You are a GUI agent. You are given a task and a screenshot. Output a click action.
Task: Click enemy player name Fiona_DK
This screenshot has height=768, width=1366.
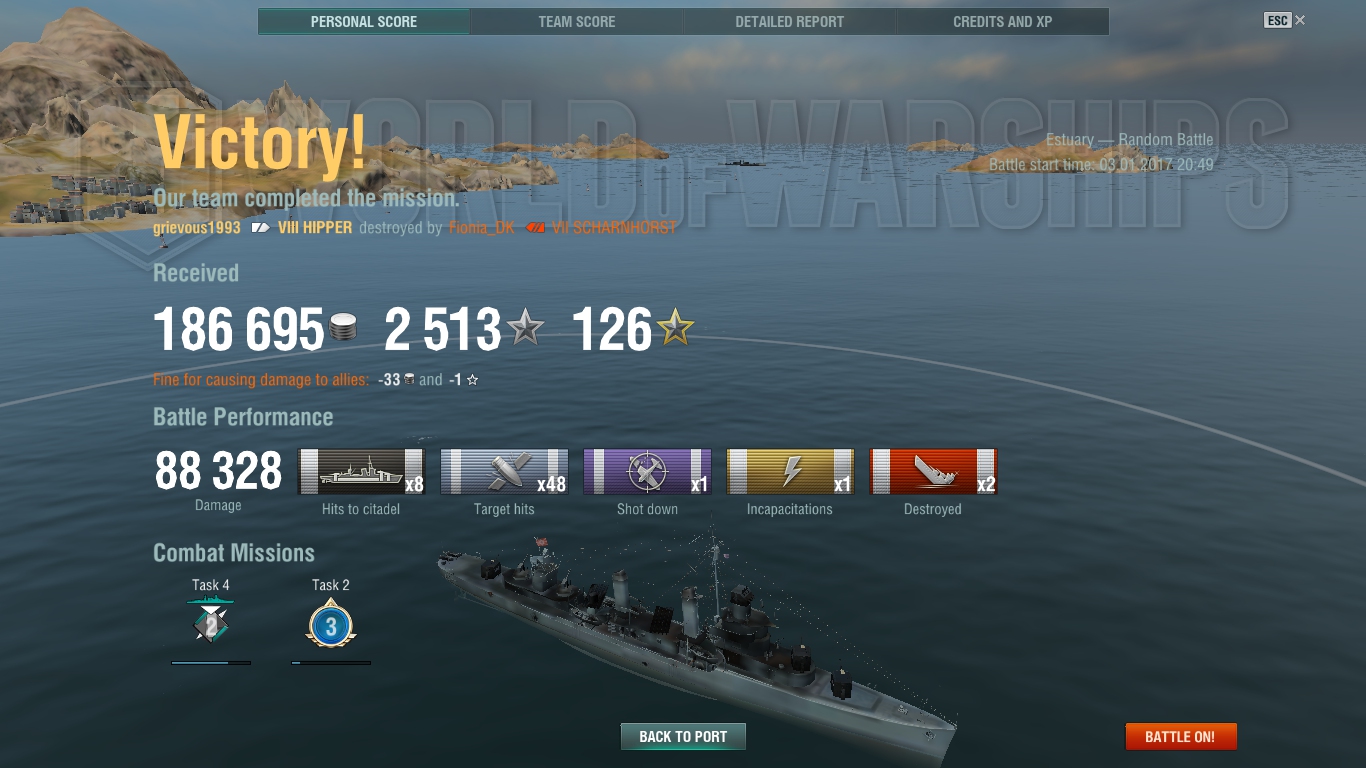482,228
